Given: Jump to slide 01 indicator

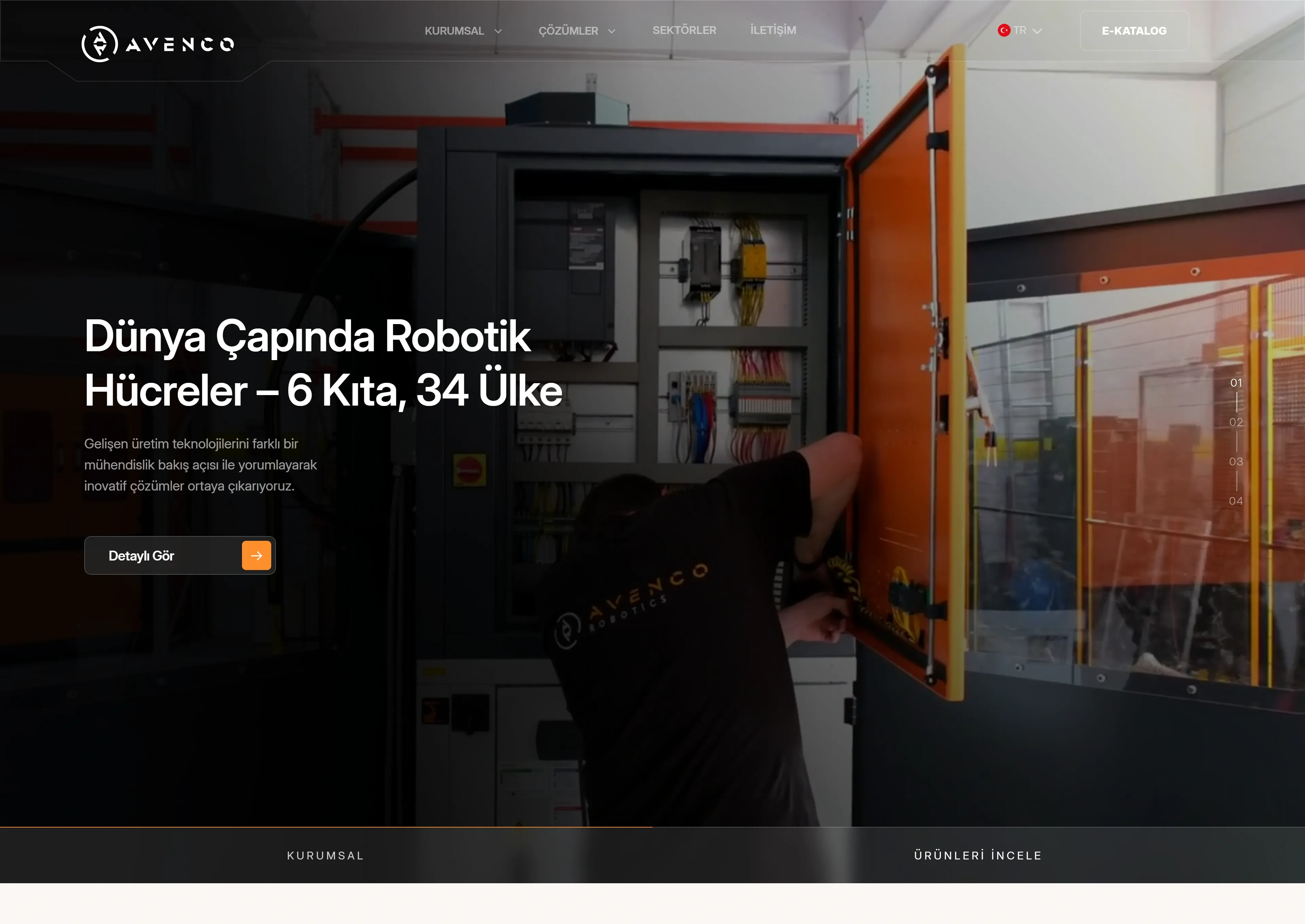Looking at the screenshot, I should (x=1236, y=383).
